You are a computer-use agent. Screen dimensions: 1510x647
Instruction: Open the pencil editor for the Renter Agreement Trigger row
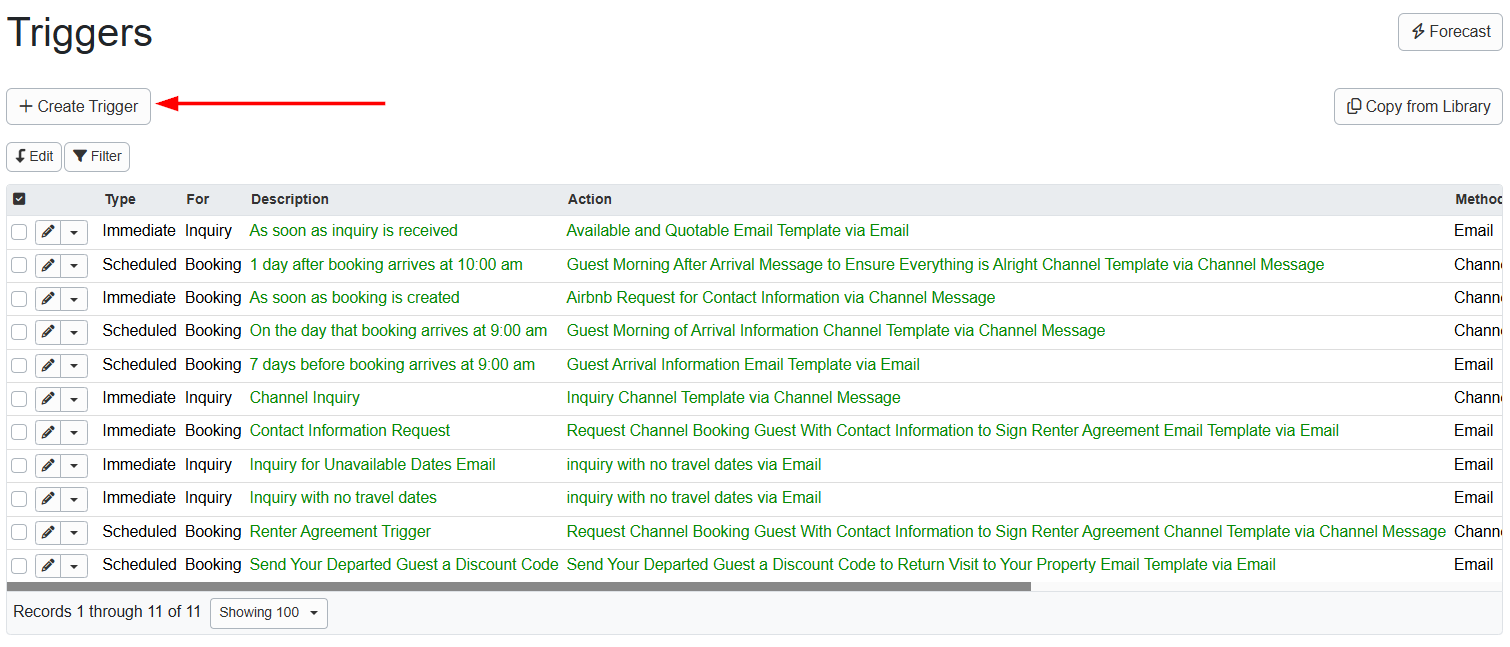[46, 531]
